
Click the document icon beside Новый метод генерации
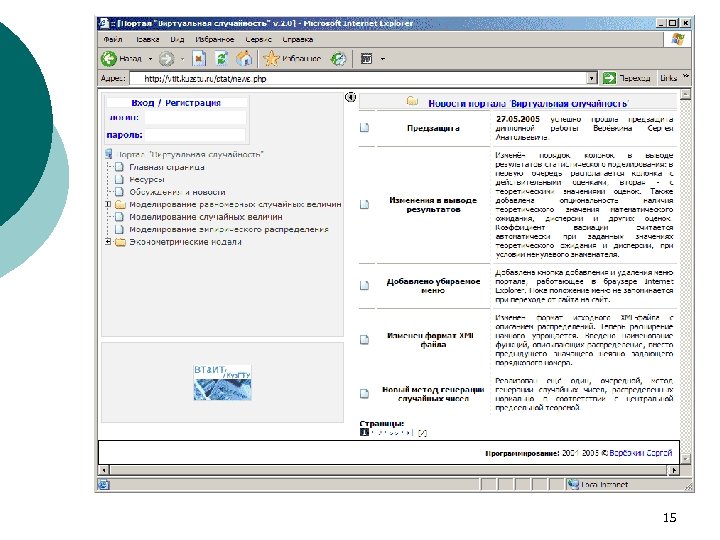tap(364, 394)
